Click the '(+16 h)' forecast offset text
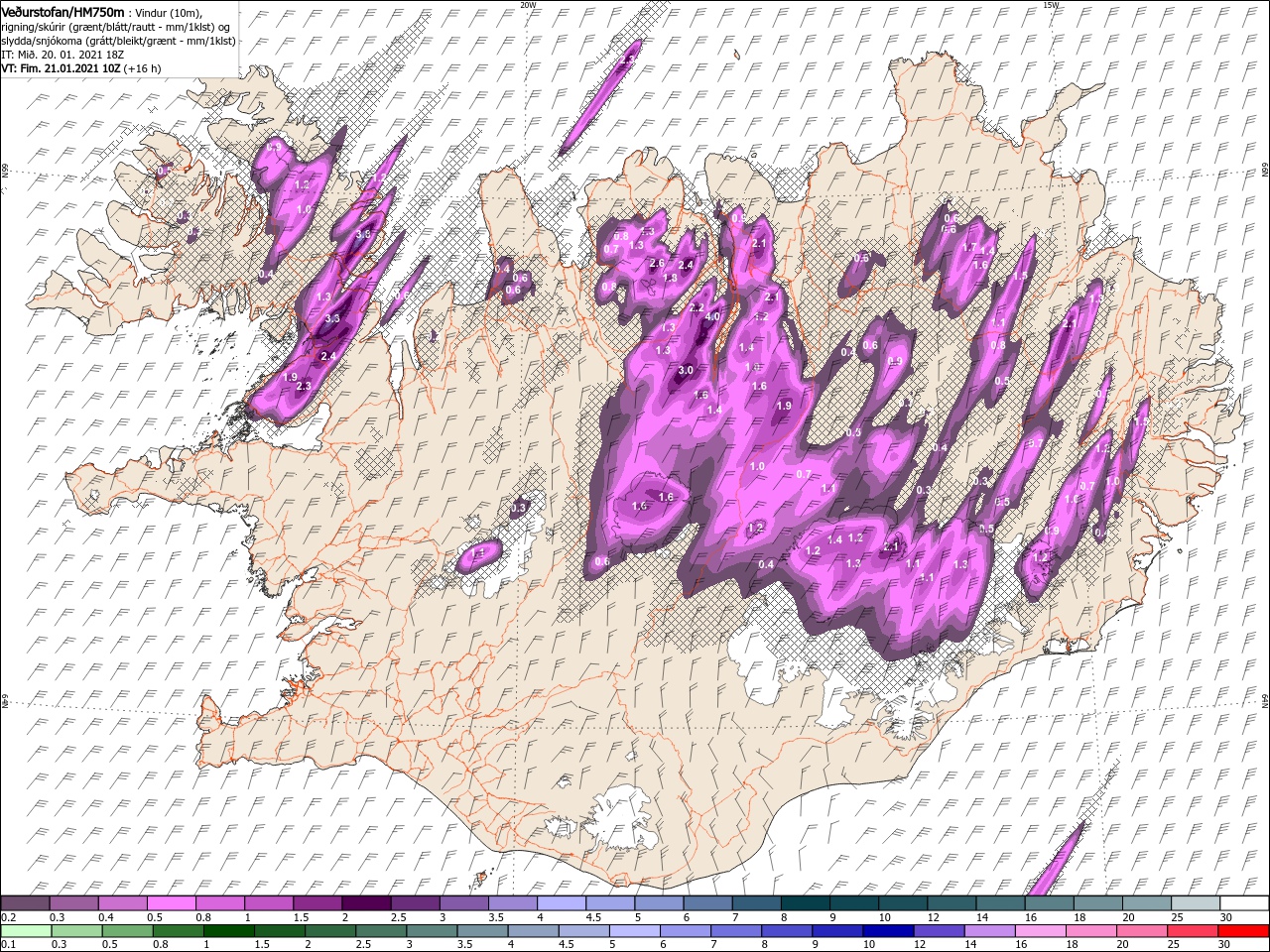This screenshot has width=1270, height=952. pyautogui.click(x=143, y=68)
